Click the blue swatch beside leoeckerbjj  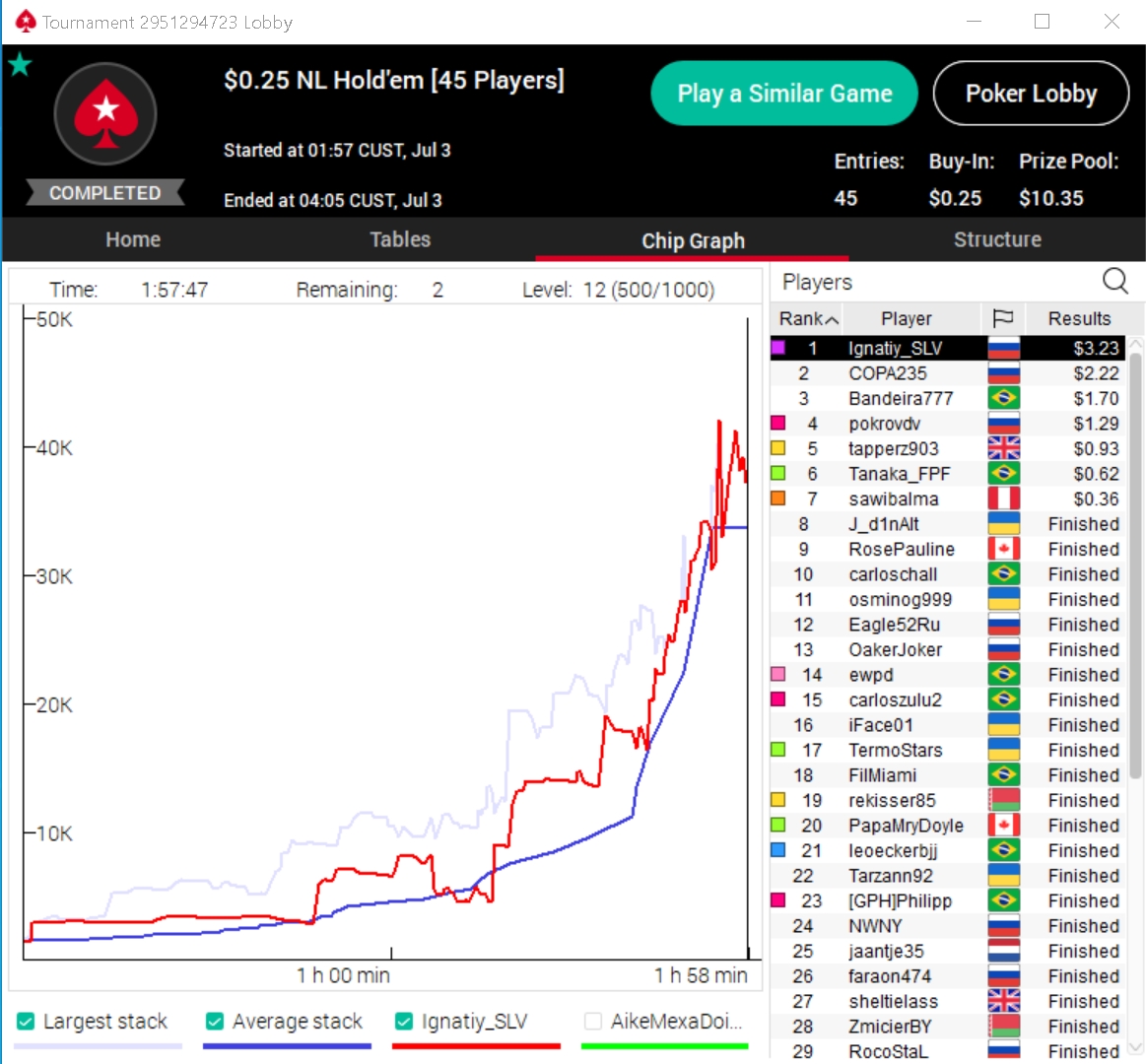(x=777, y=850)
